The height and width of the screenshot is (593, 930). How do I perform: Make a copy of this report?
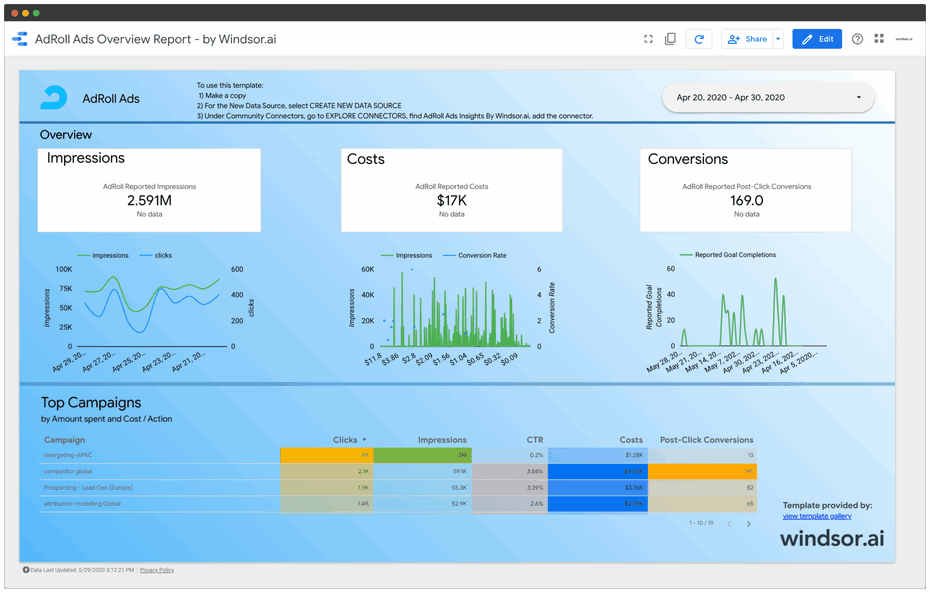(x=670, y=39)
